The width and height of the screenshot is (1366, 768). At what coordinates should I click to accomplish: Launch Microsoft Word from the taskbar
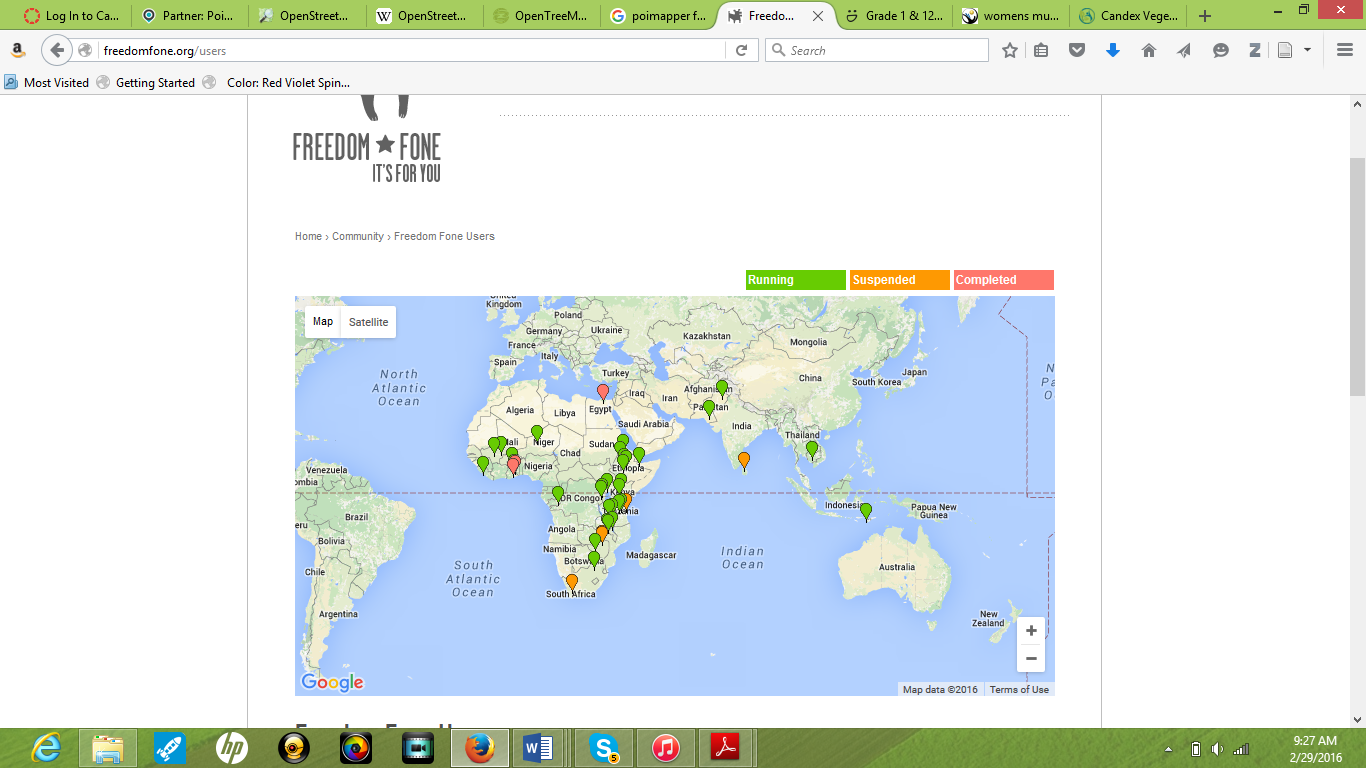coord(537,748)
